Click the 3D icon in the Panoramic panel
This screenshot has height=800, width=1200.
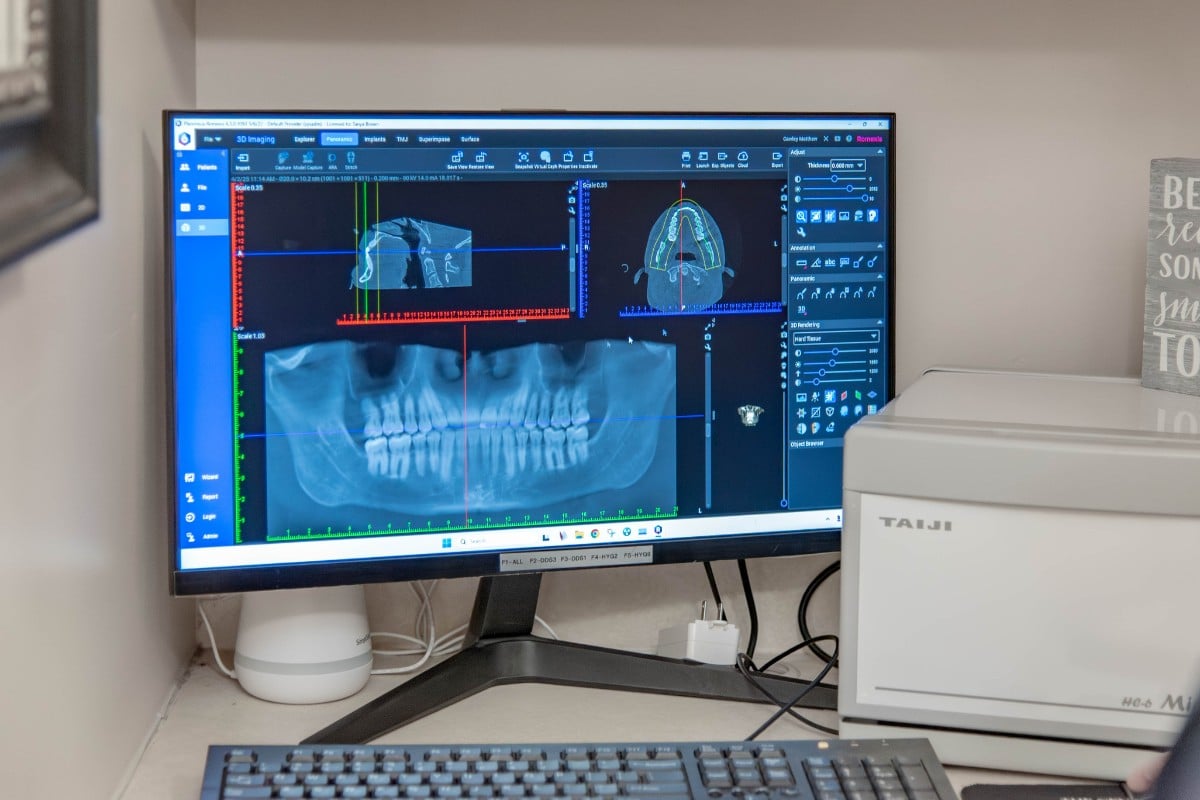click(802, 309)
